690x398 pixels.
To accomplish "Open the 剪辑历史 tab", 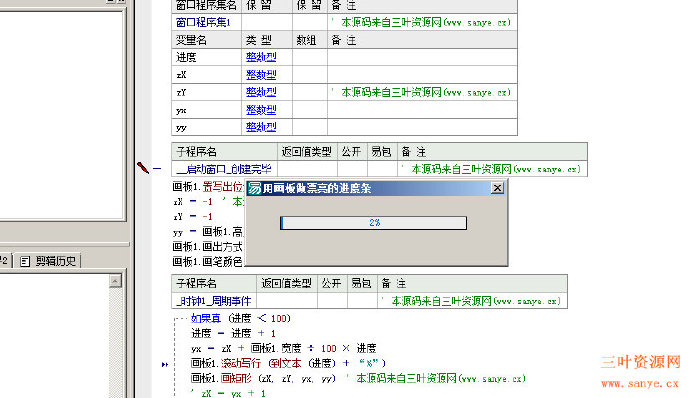I will click(48, 261).
